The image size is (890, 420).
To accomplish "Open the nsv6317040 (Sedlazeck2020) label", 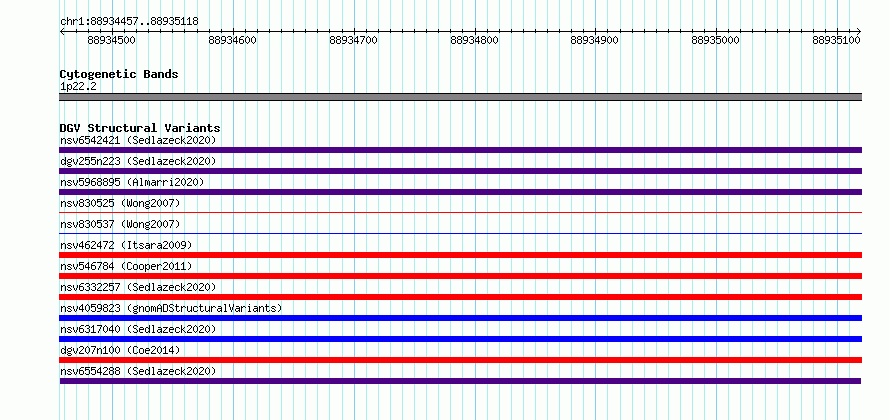I will click(138, 329).
